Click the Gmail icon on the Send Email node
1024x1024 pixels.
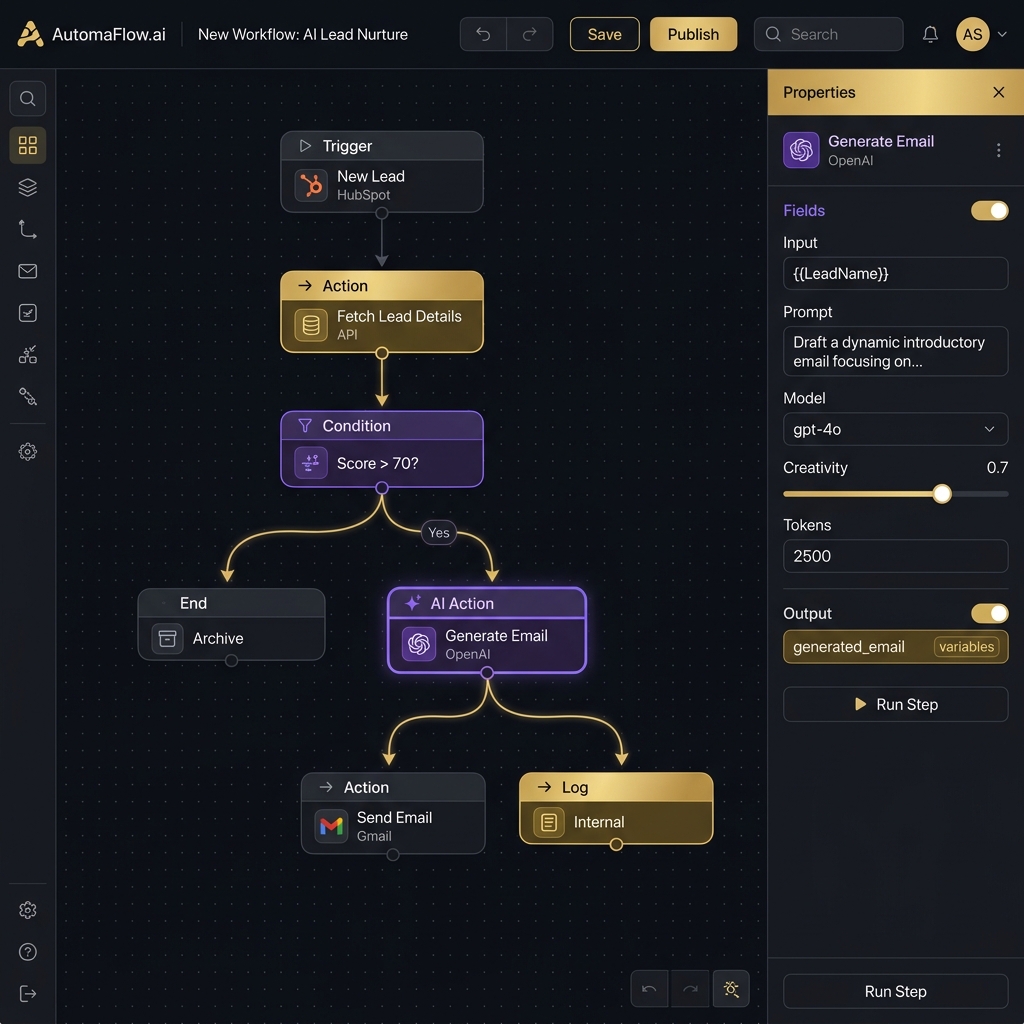pos(330,826)
